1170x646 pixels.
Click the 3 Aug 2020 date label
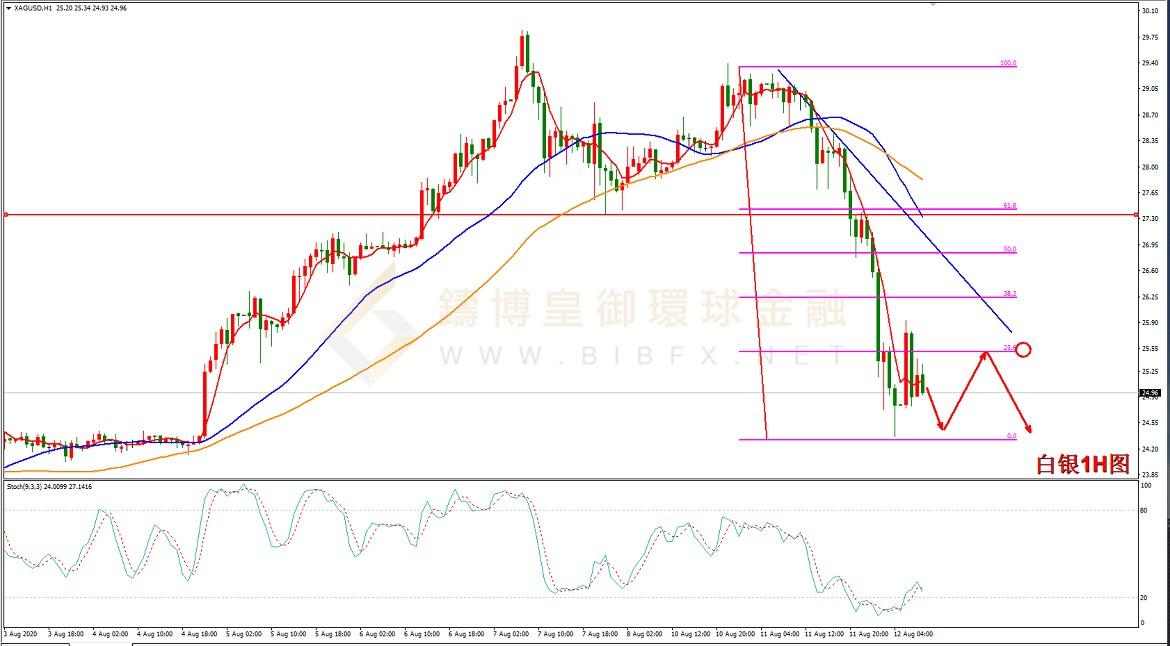[19, 633]
